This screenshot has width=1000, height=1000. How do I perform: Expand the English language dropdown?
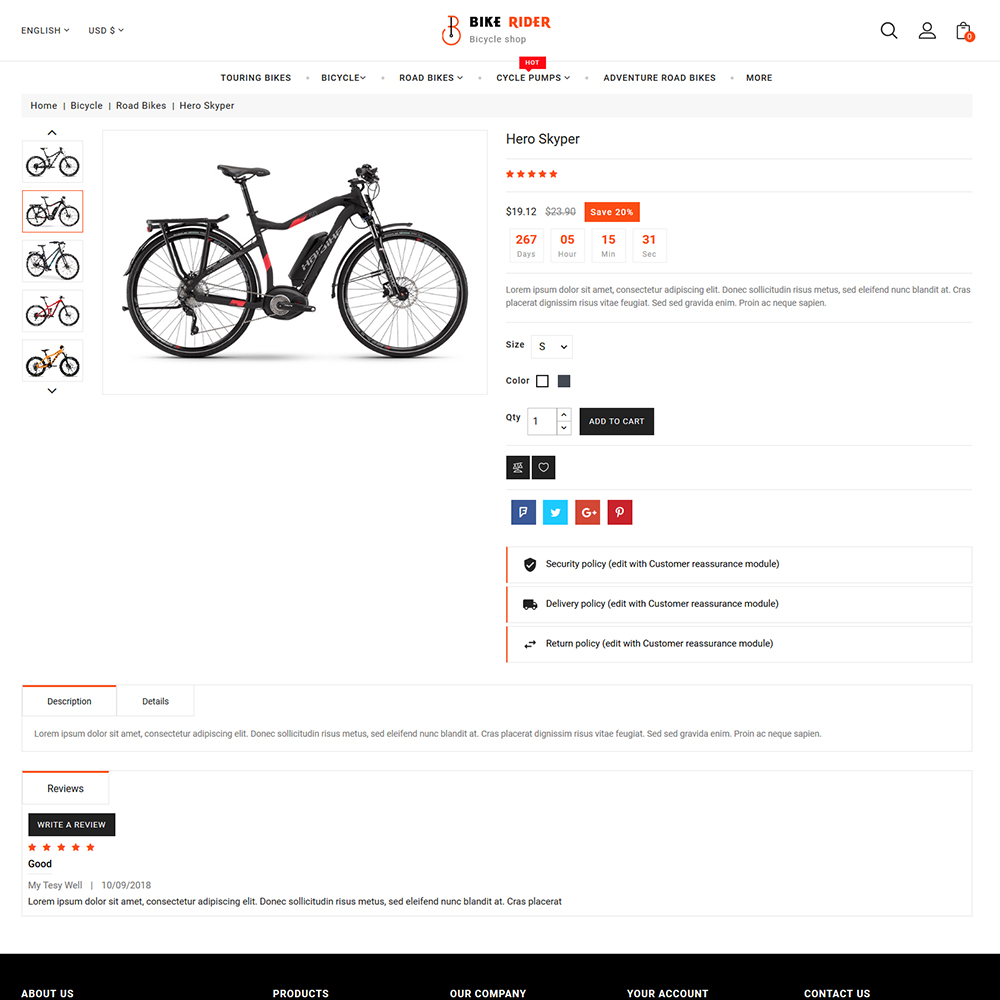45,31
